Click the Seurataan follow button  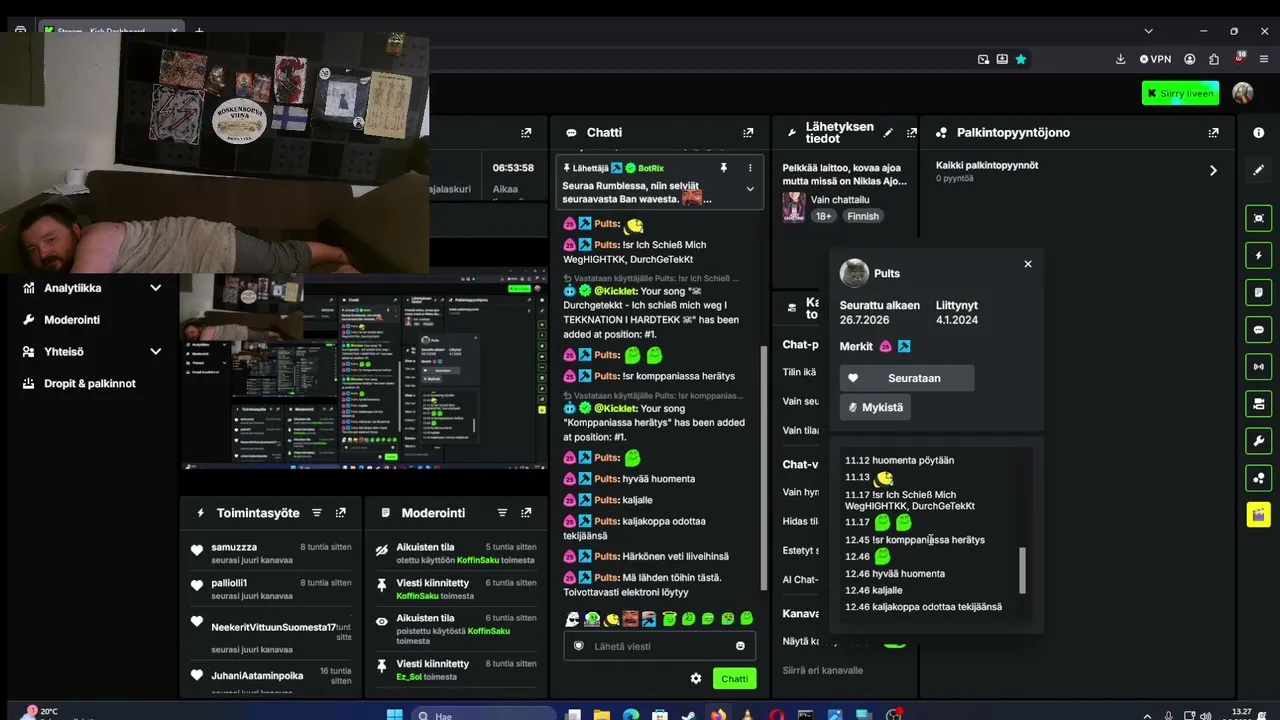pyautogui.click(x=906, y=378)
